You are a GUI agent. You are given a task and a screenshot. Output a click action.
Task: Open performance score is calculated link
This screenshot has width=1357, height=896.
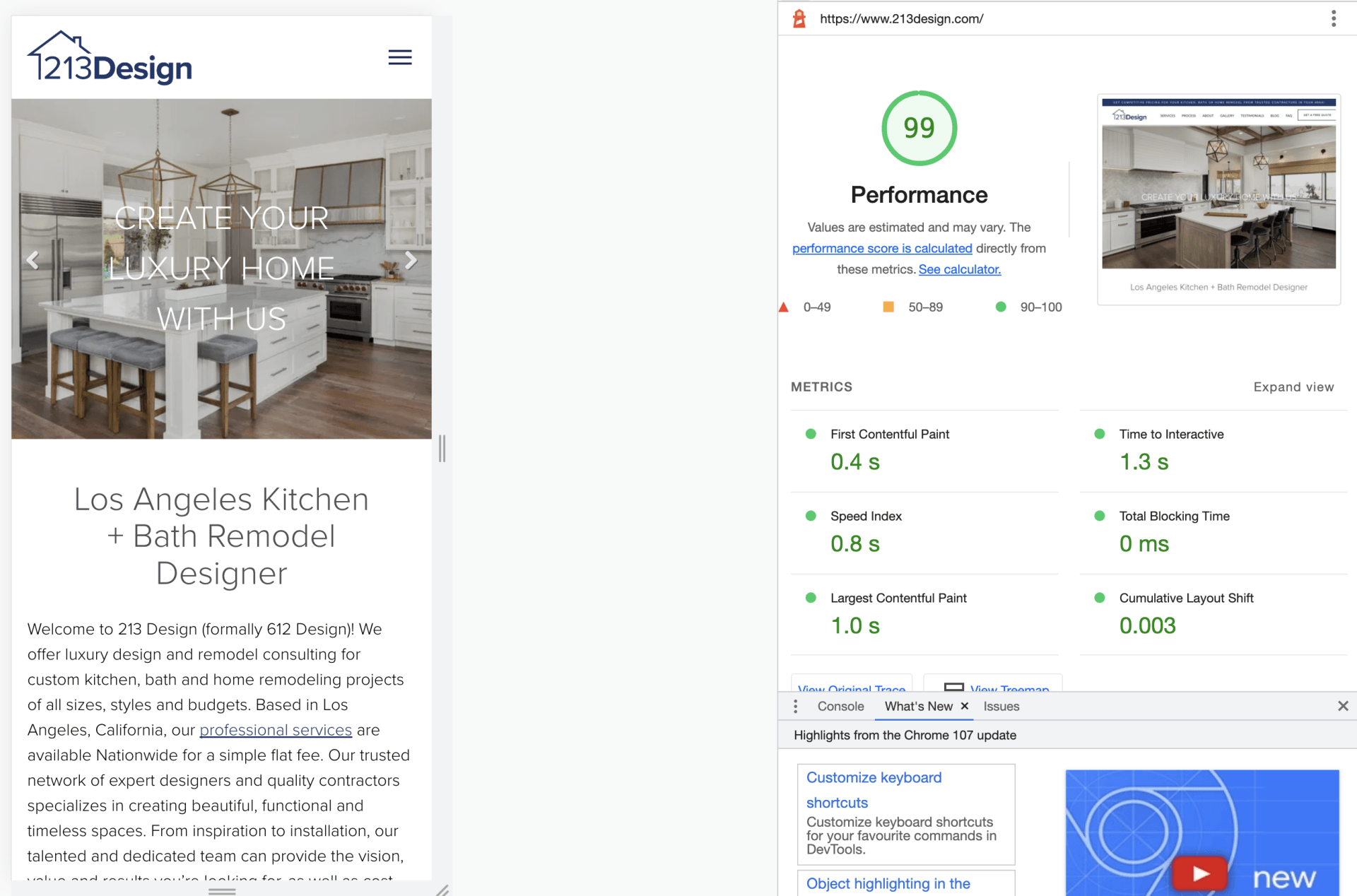pyautogui.click(x=881, y=248)
